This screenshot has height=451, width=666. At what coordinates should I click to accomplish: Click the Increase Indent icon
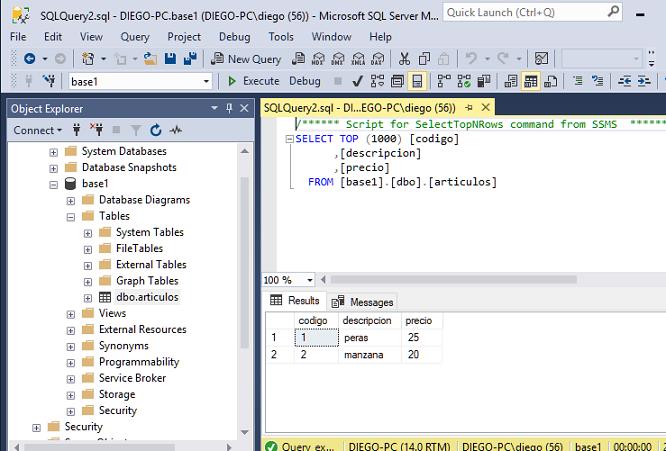[644, 81]
